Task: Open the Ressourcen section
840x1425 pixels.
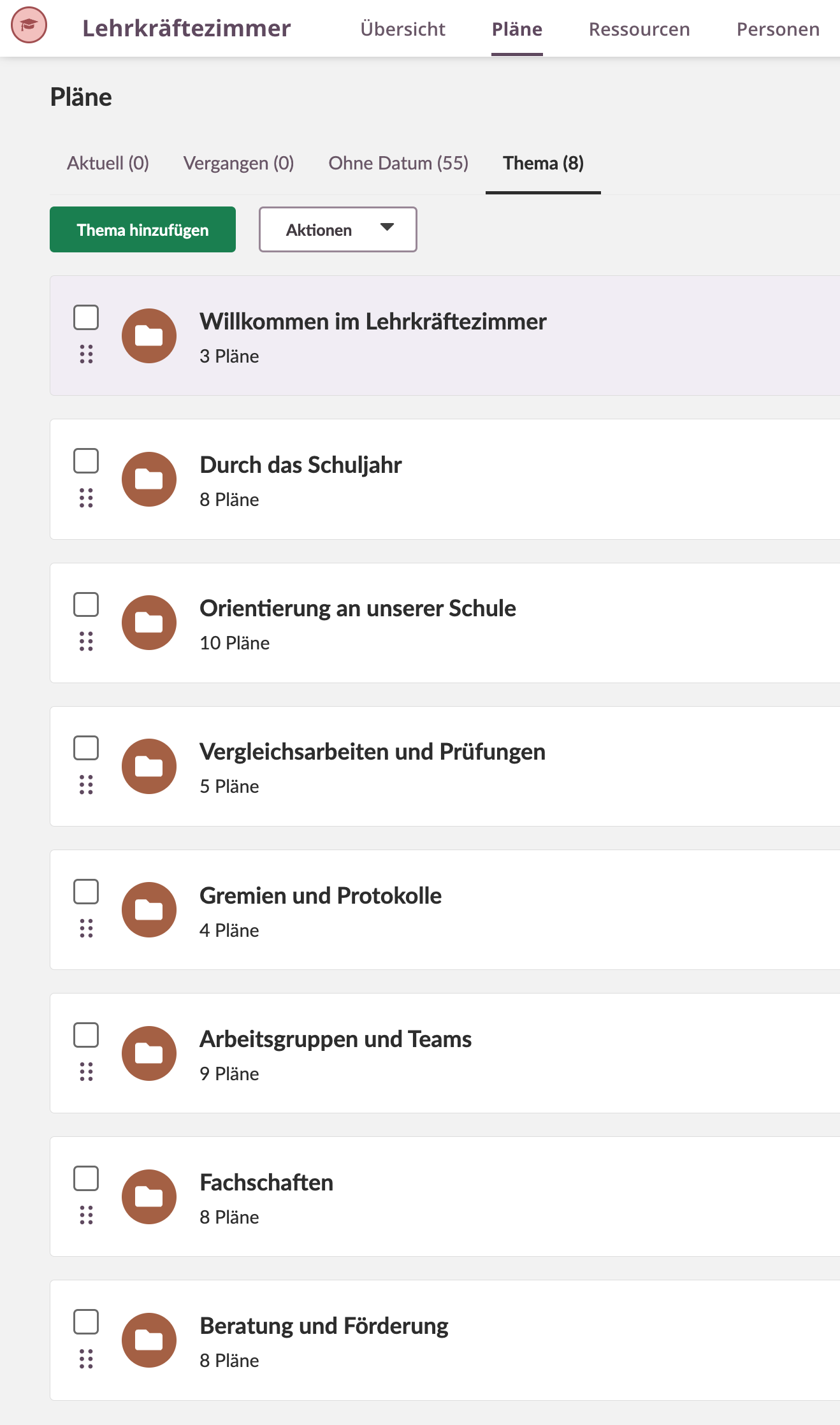Action: (639, 29)
